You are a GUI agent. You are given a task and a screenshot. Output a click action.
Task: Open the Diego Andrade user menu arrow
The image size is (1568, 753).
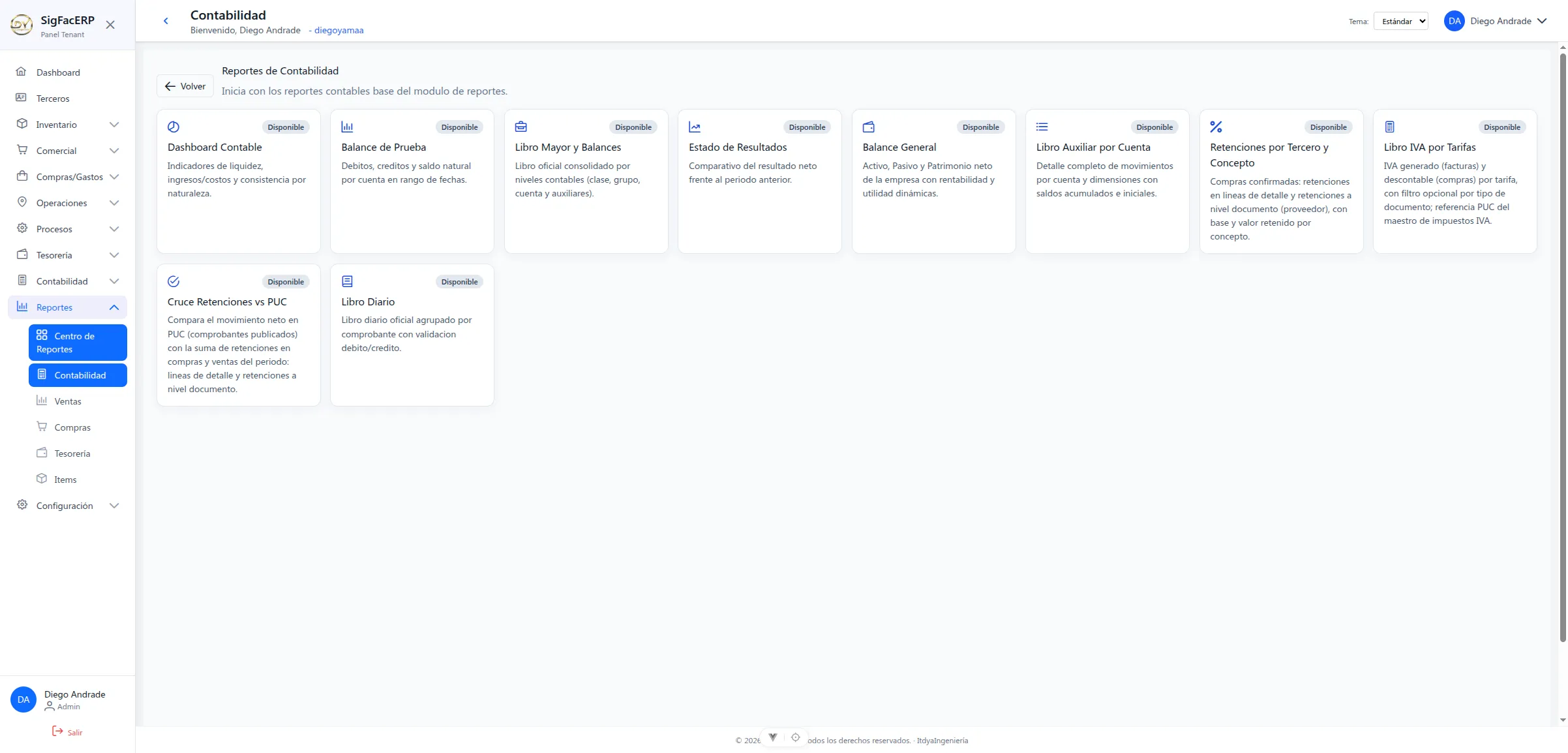point(1542,21)
